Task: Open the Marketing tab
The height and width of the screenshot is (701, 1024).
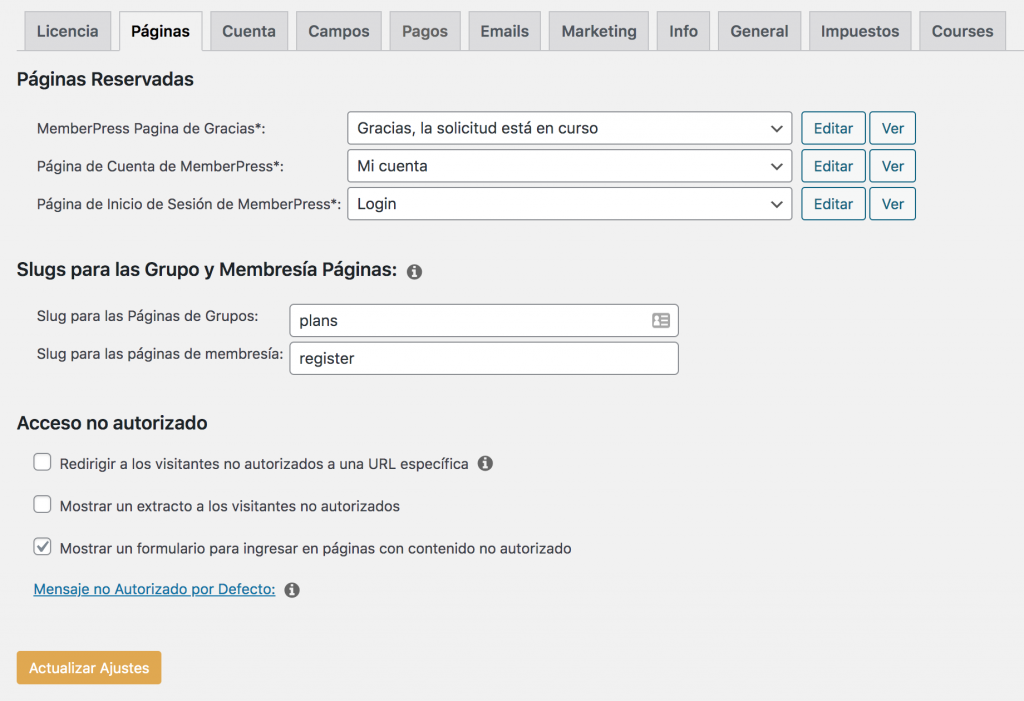Action: 598,31
